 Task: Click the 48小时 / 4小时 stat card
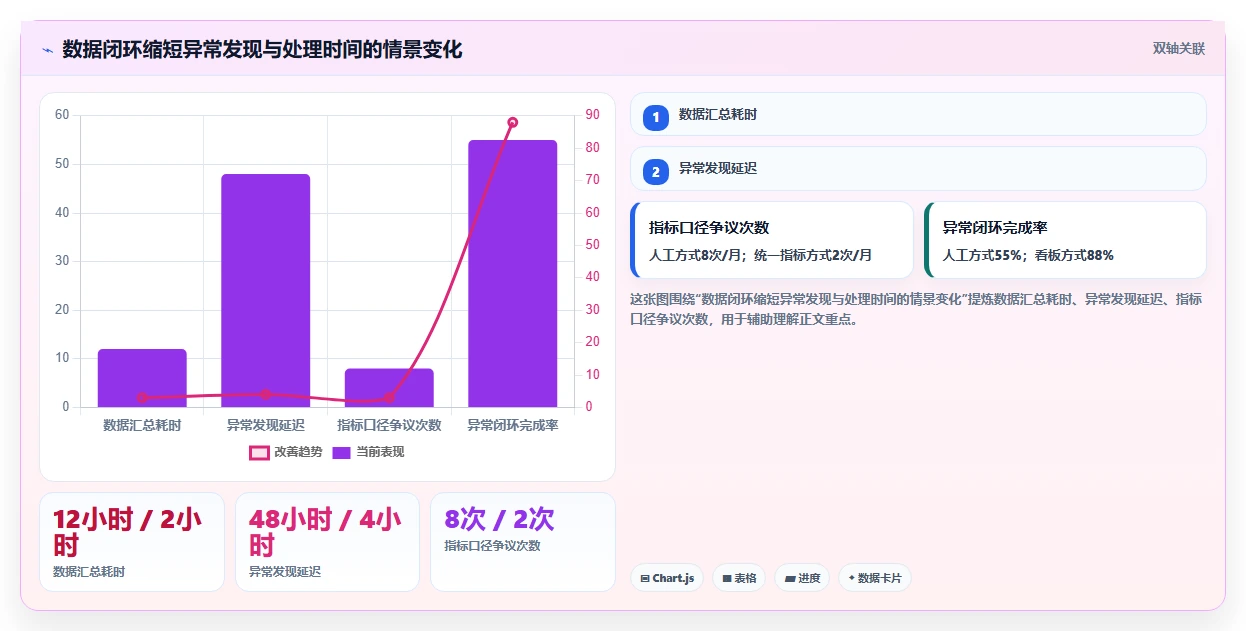pyautogui.click(x=327, y=542)
